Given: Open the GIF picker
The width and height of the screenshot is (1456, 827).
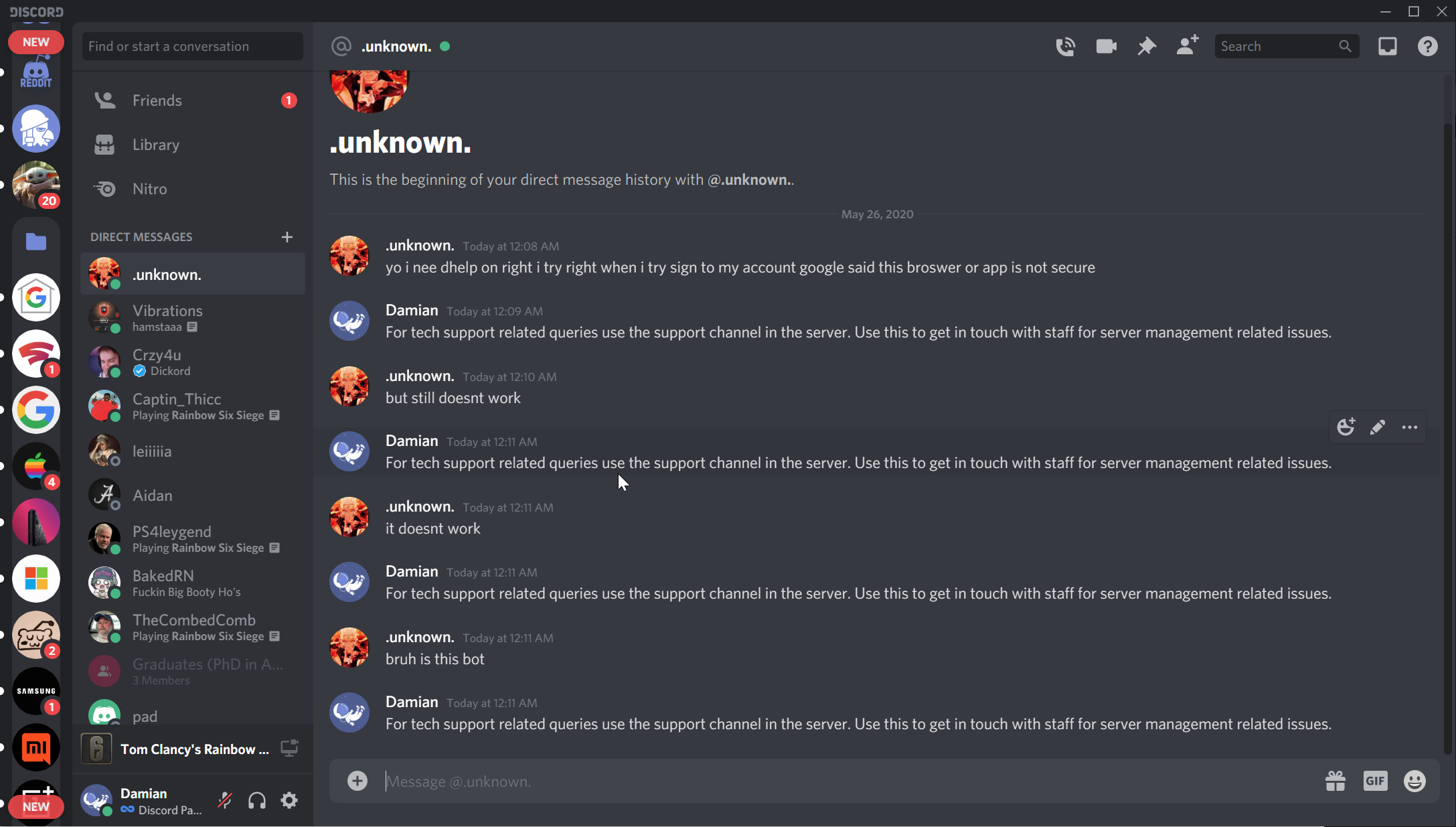Looking at the screenshot, I should coord(1375,781).
